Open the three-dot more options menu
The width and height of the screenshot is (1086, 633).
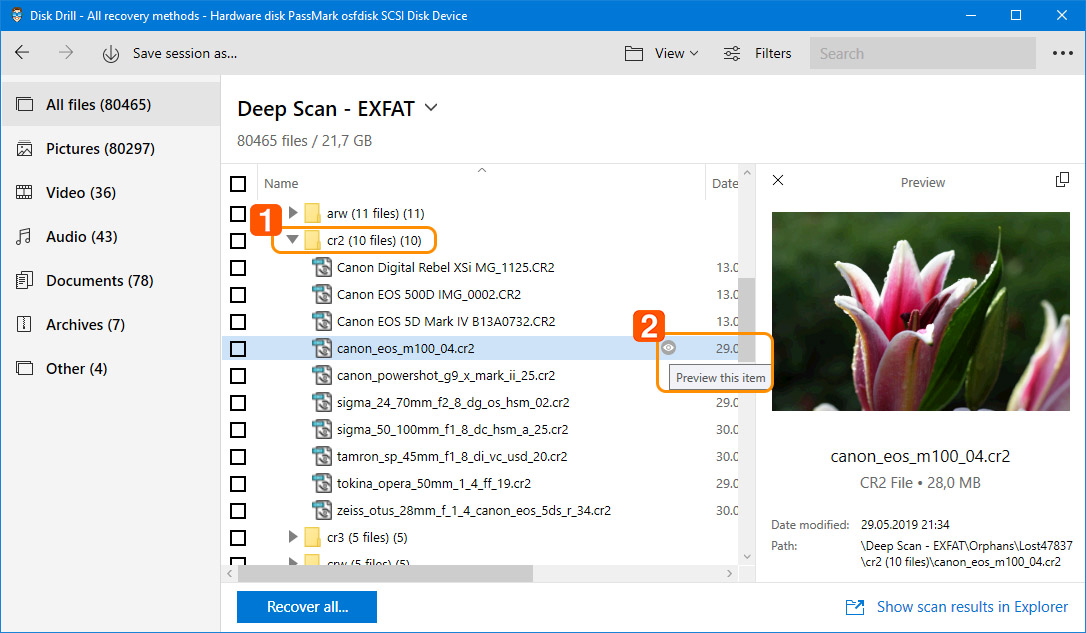pos(1062,53)
